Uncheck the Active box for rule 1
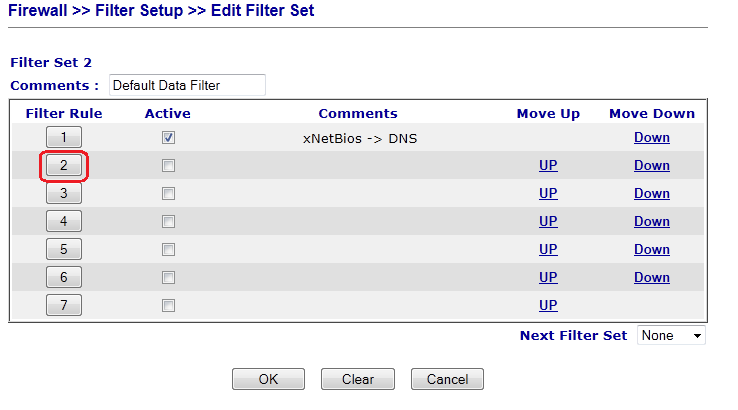Viewport: 738px width, 410px height. (168, 138)
